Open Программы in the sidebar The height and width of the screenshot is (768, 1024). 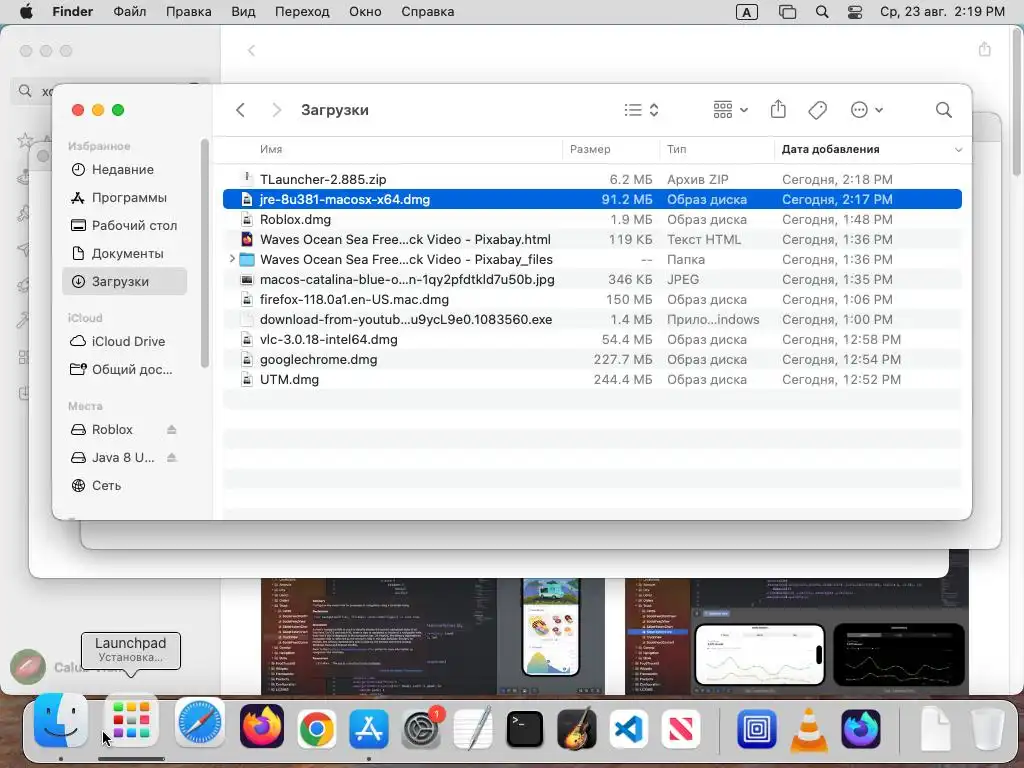pyautogui.click(x=124, y=198)
